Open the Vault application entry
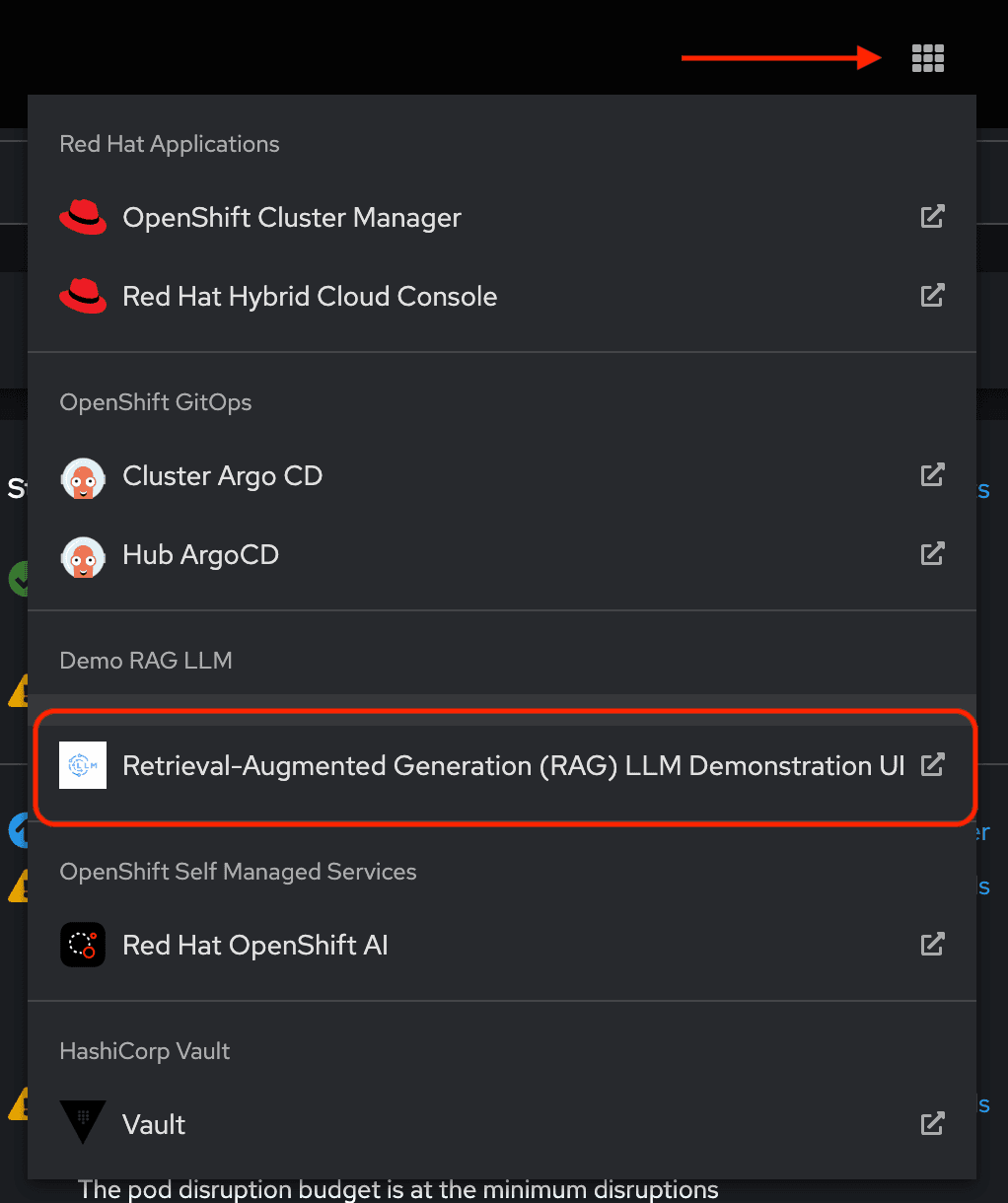The height and width of the screenshot is (1203, 1008). pyautogui.click(x=154, y=1125)
